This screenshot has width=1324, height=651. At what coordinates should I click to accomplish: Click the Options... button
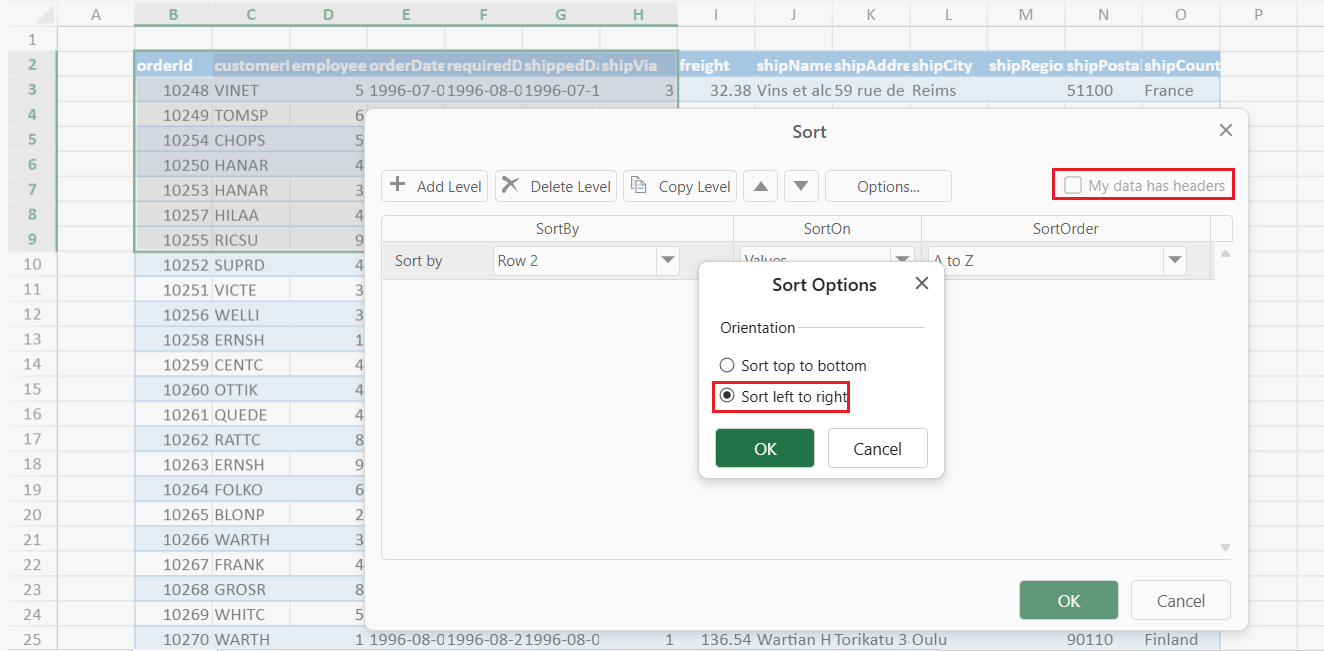click(888, 186)
